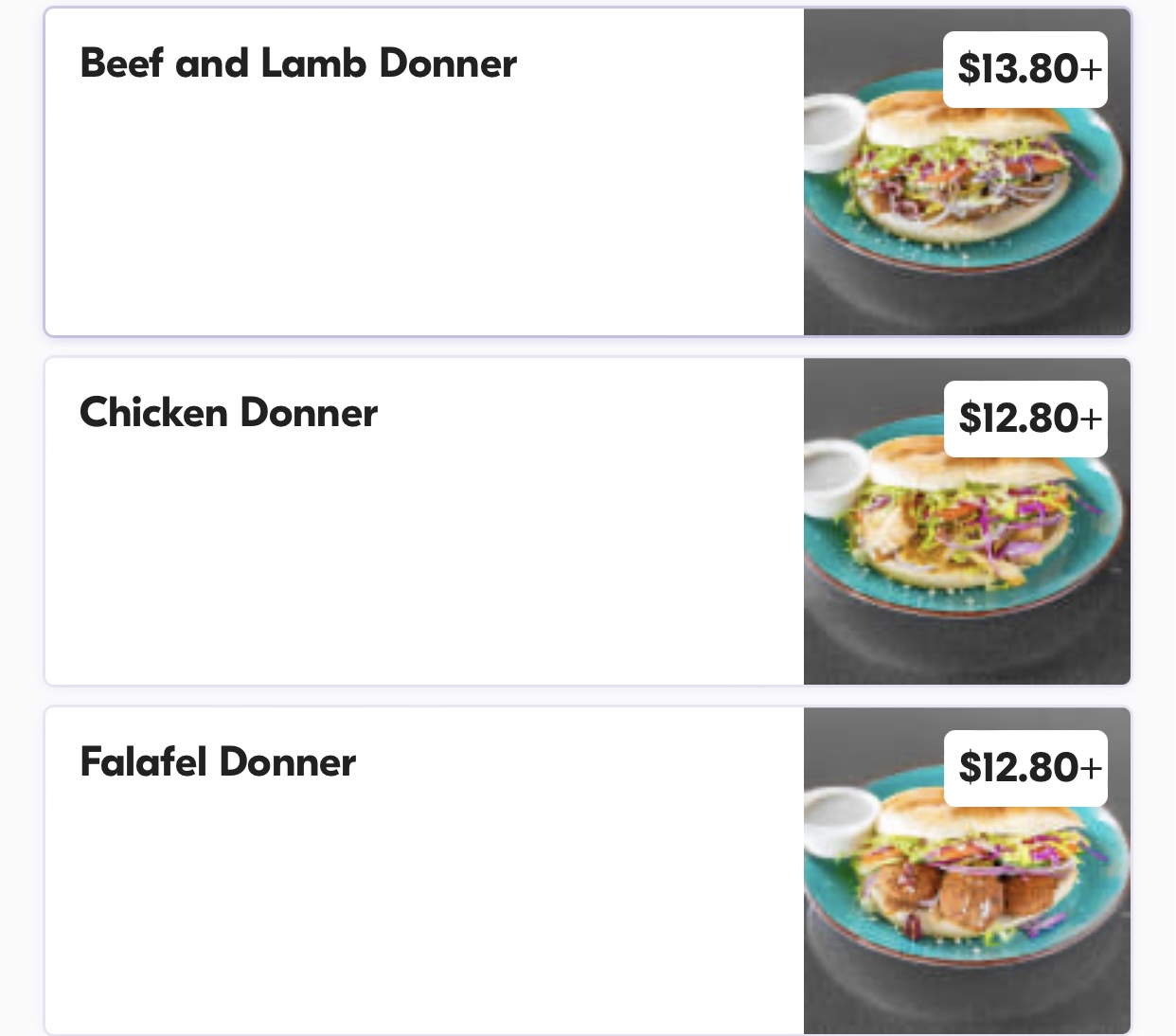Screen dimensions: 1176x1036
Task: Click the Chicken Donner title text
Action: tap(228, 413)
